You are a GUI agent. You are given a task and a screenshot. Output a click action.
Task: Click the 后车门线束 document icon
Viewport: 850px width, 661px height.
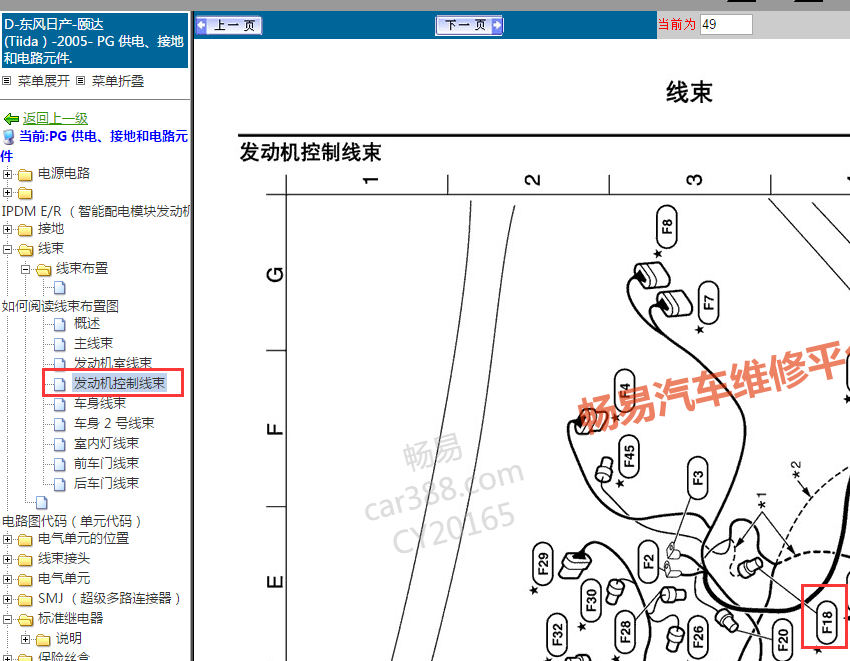click(x=60, y=484)
